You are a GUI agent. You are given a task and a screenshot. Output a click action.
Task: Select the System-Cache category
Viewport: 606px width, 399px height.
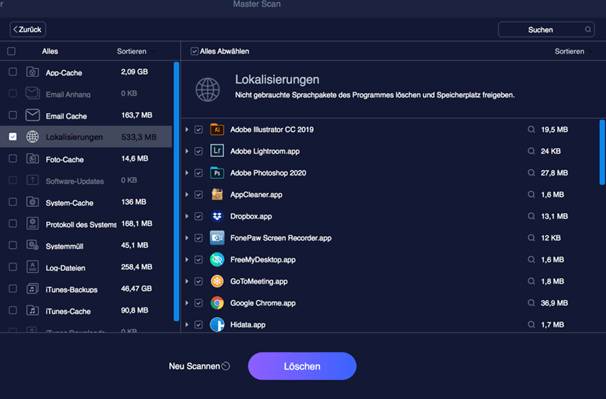click(x=86, y=202)
